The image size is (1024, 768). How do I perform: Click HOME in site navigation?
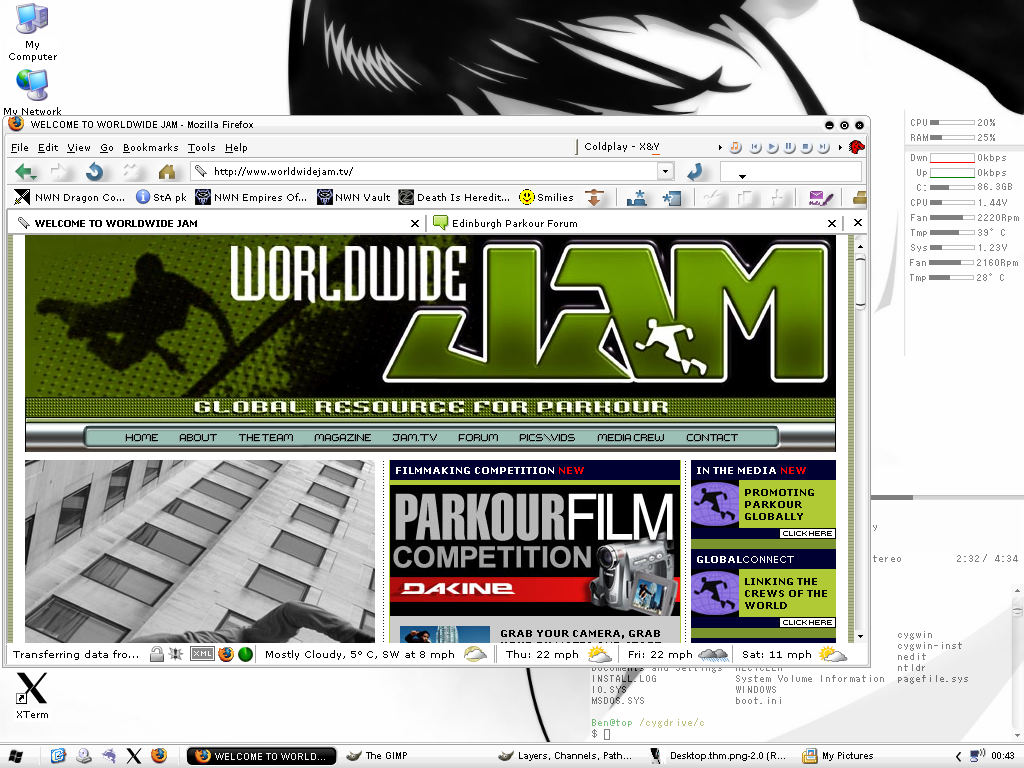point(142,438)
